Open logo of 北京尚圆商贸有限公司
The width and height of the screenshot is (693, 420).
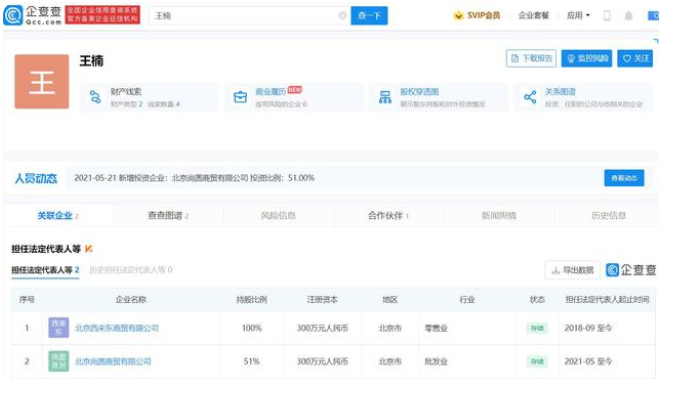(x=59, y=361)
